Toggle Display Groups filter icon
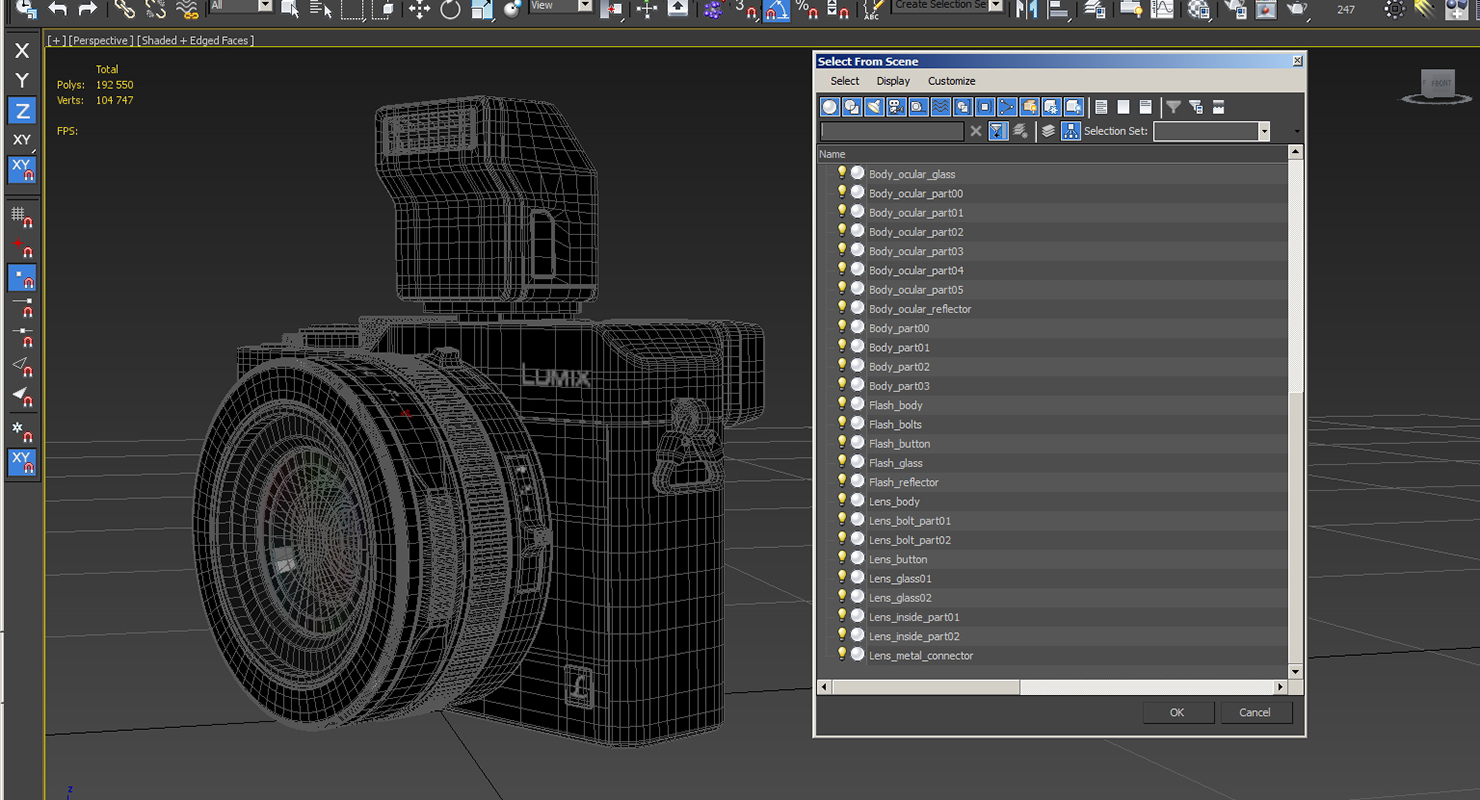This screenshot has height=800, width=1480. click(962, 107)
